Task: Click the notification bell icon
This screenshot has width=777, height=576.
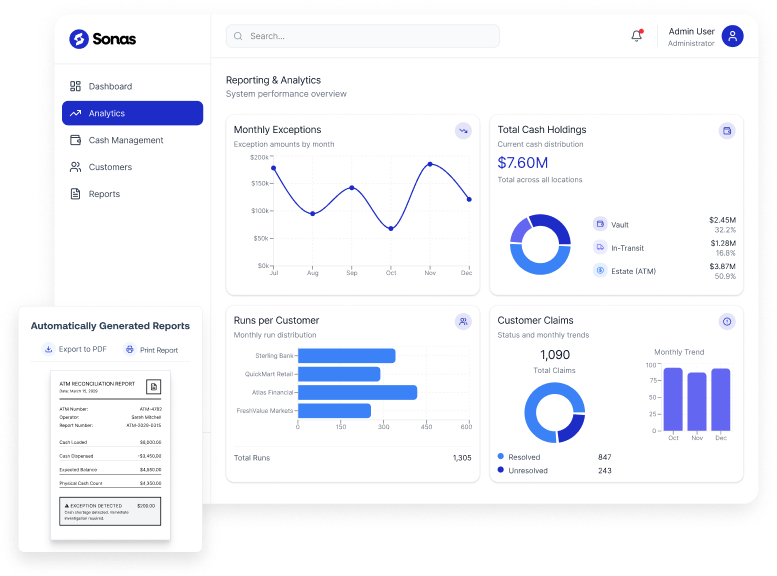Action: pos(637,36)
